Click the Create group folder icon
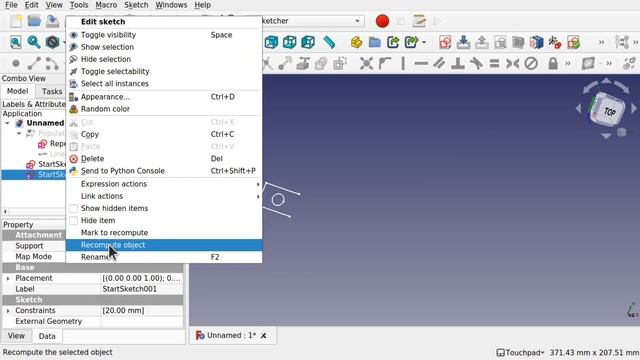 coord(374,42)
